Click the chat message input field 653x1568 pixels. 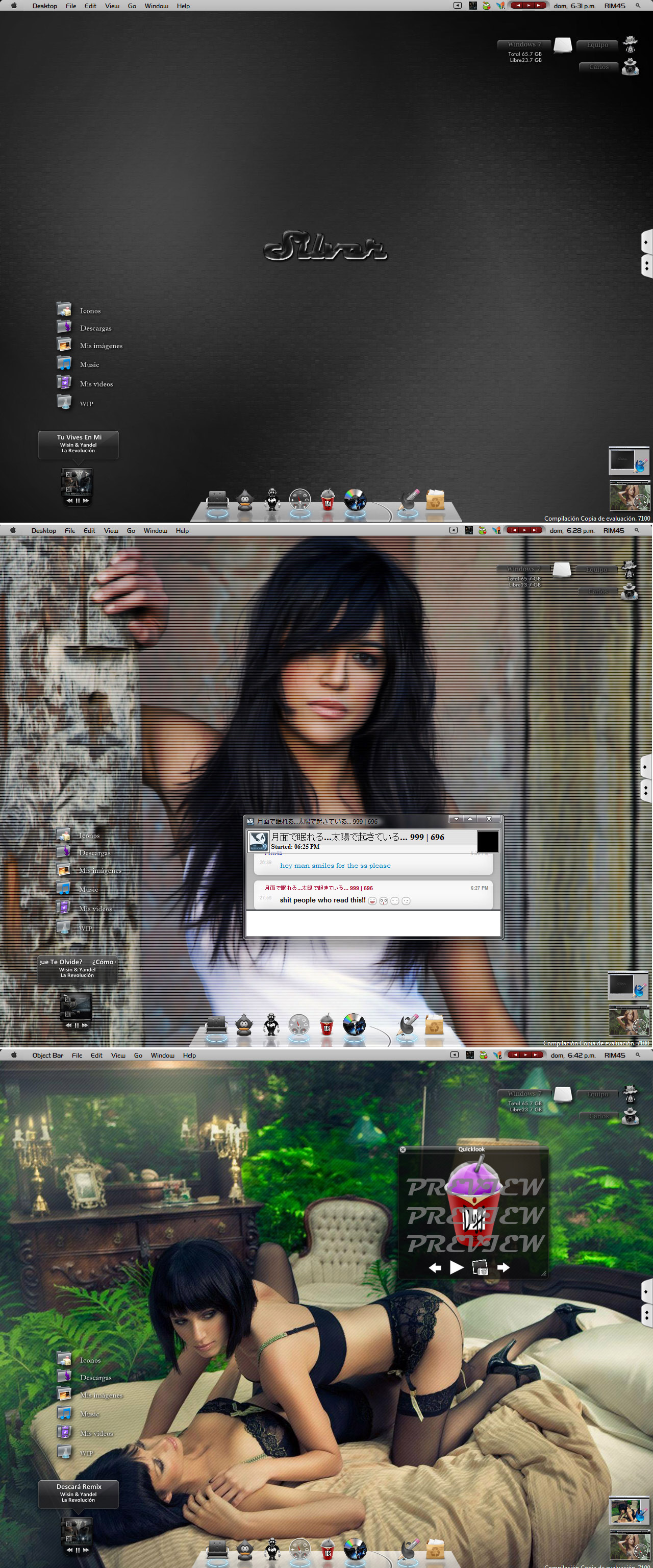point(372,923)
